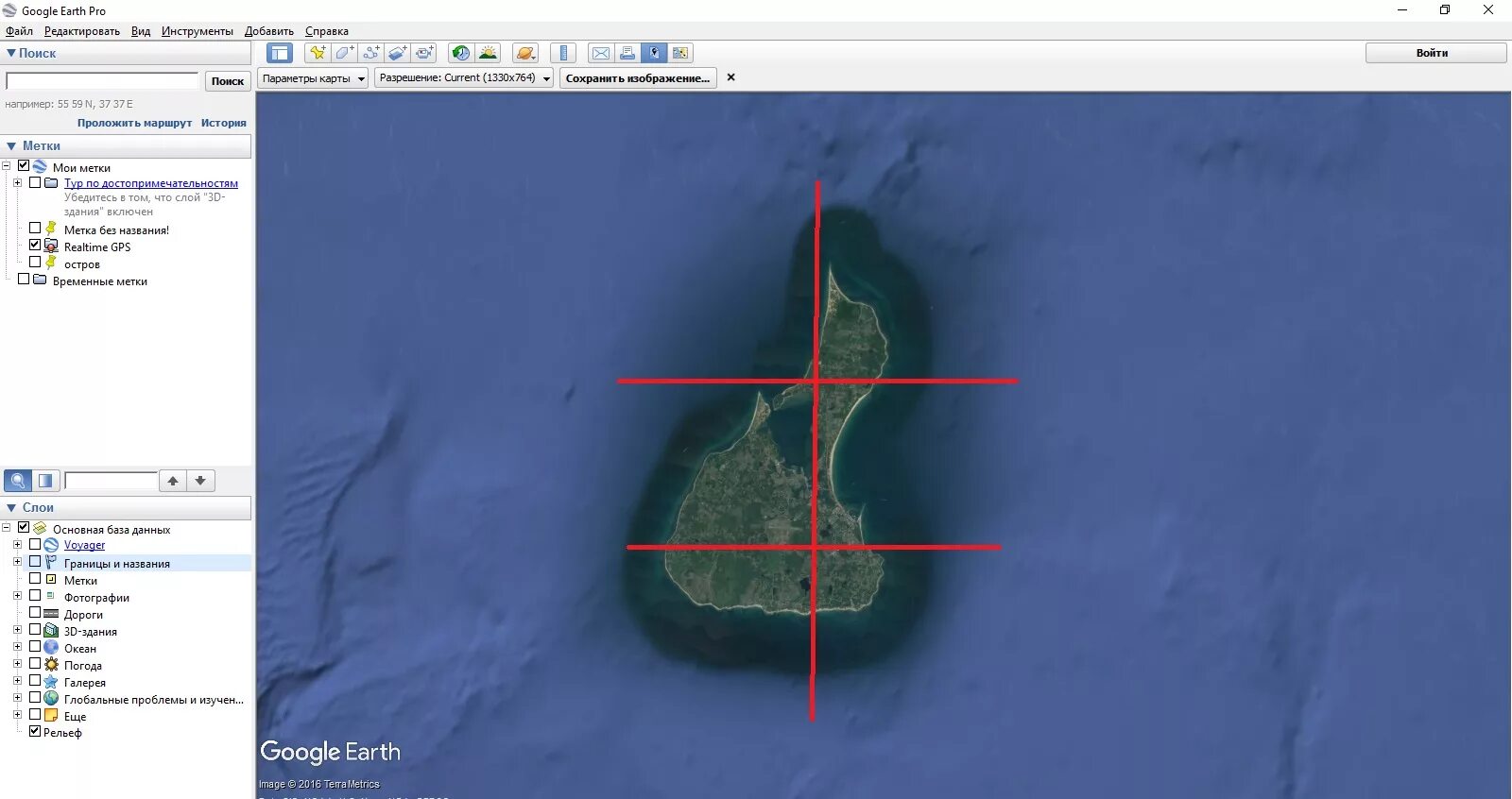Show historical imagery clock icon

[460, 53]
